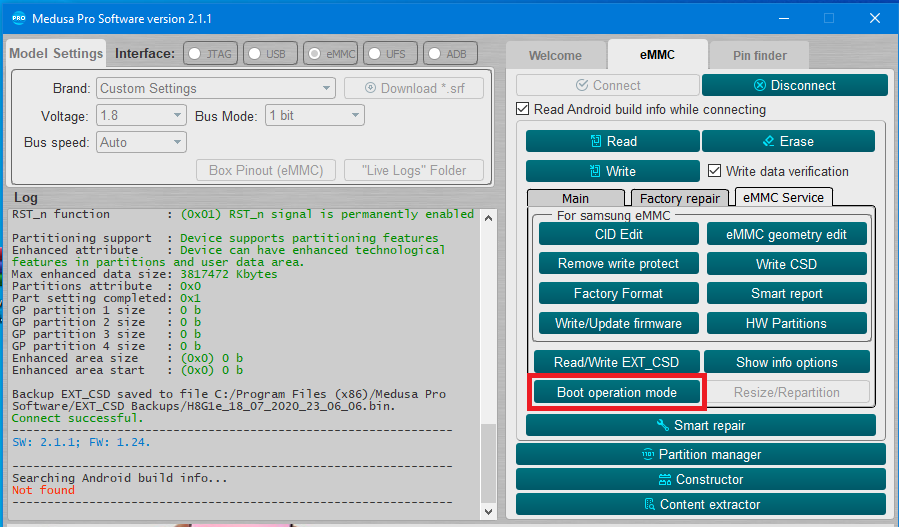Select the JTAG interface radio button
899x527 pixels.
click(x=195, y=54)
